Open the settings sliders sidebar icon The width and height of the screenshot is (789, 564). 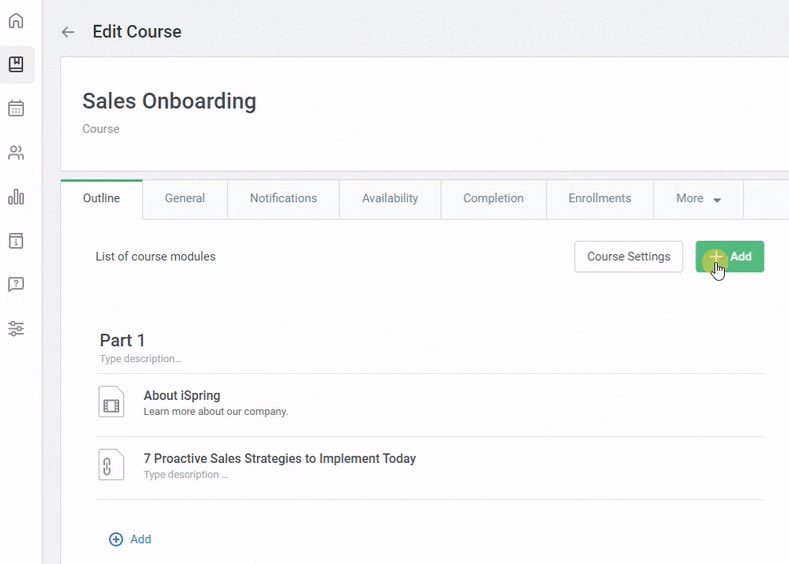tap(16, 329)
